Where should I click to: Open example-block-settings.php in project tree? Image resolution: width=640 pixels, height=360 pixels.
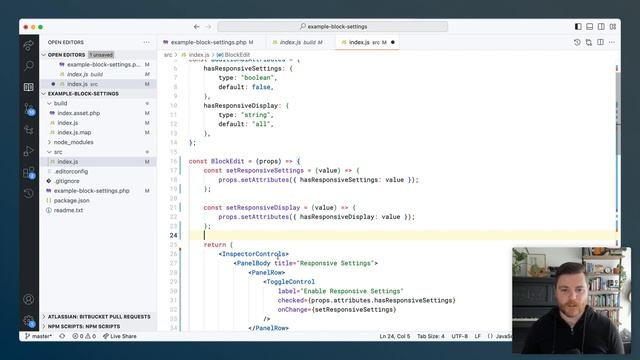[98, 191]
